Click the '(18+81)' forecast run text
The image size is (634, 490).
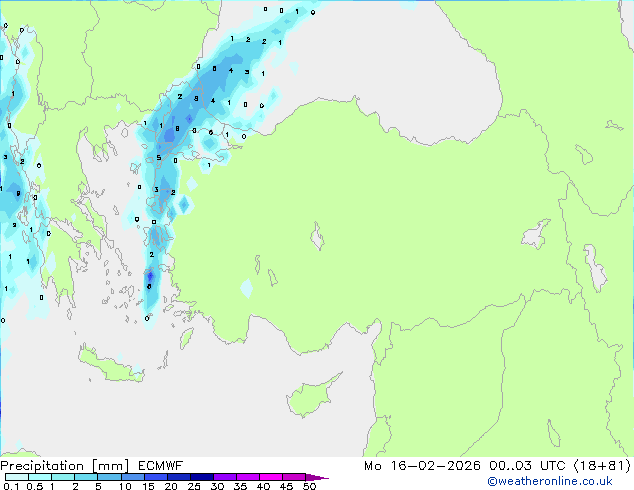point(602,466)
